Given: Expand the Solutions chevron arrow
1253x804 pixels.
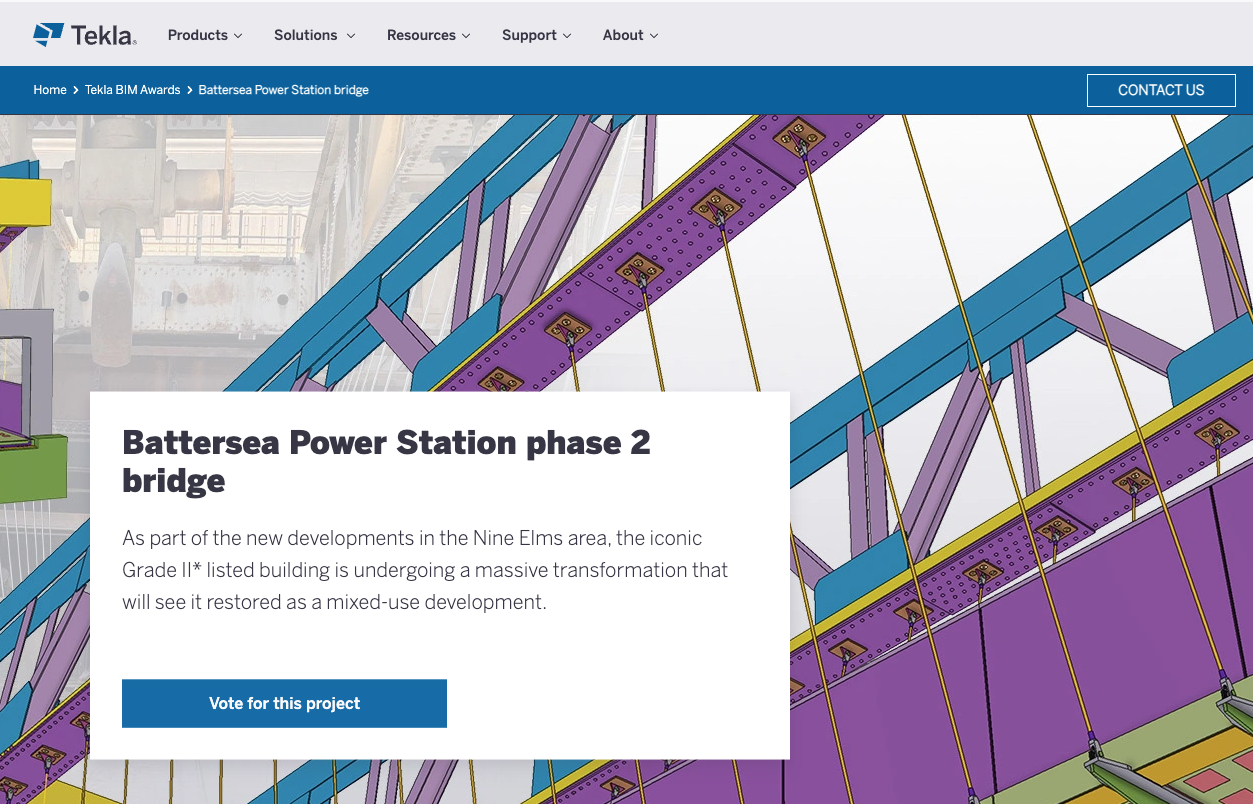Looking at the screenshot, I should (x=351, y=36).
